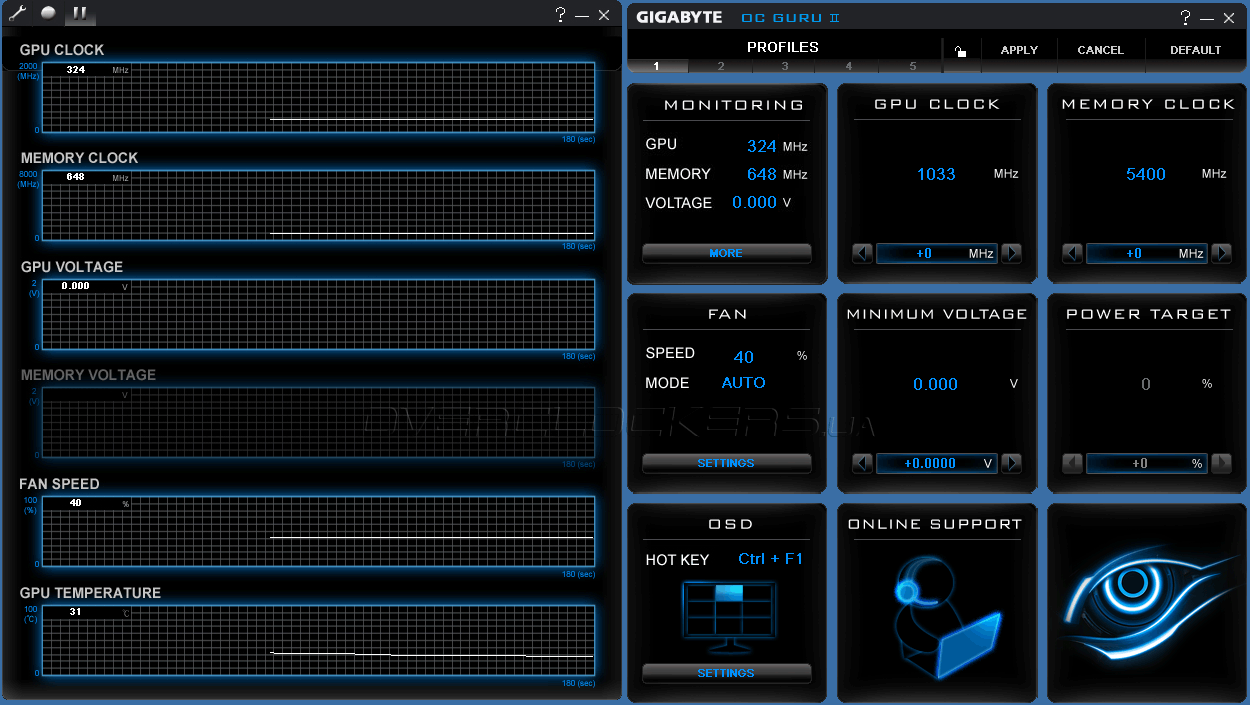Screen dimensions: 1250x705
Task: Click the GIGABYTE brand logo in title bar
Action: pyautogui.click(x=679, y=17)
